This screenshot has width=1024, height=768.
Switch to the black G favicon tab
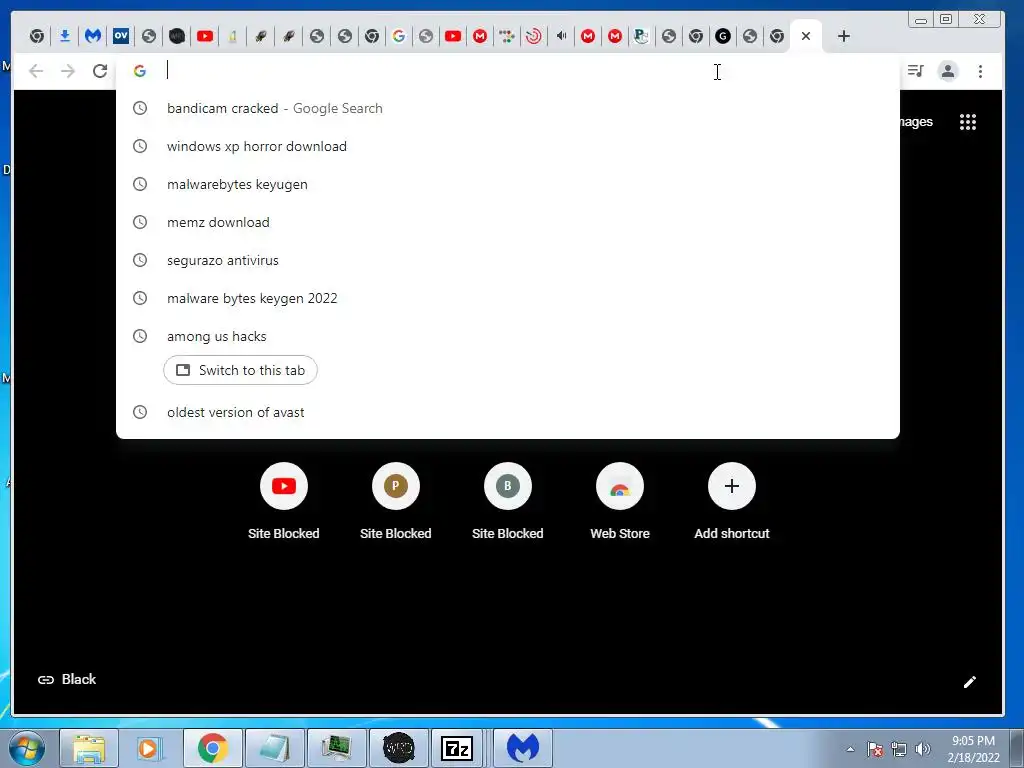click(x=722, y=36)
